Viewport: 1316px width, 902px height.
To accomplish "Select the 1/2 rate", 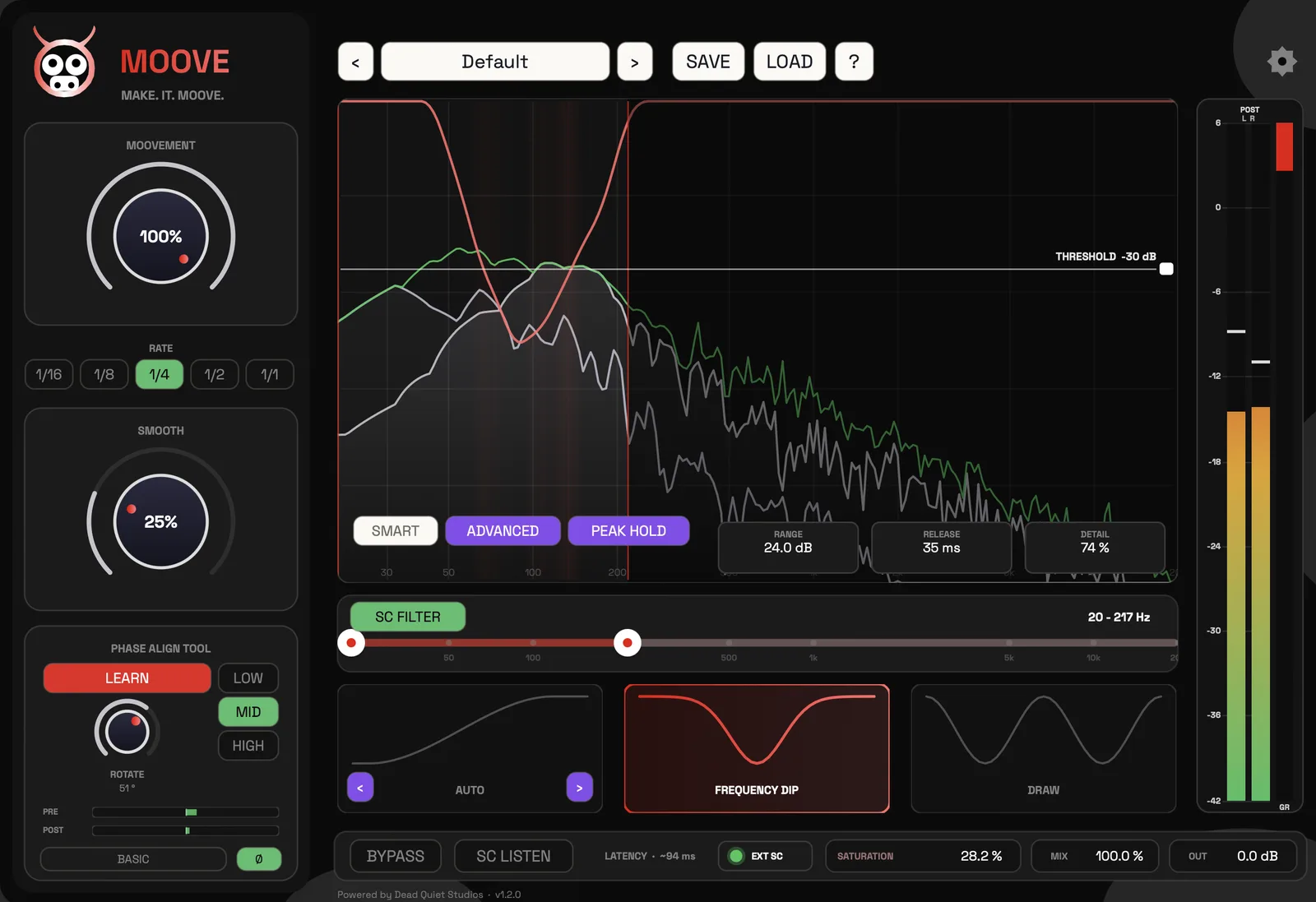I will (215, 374).
